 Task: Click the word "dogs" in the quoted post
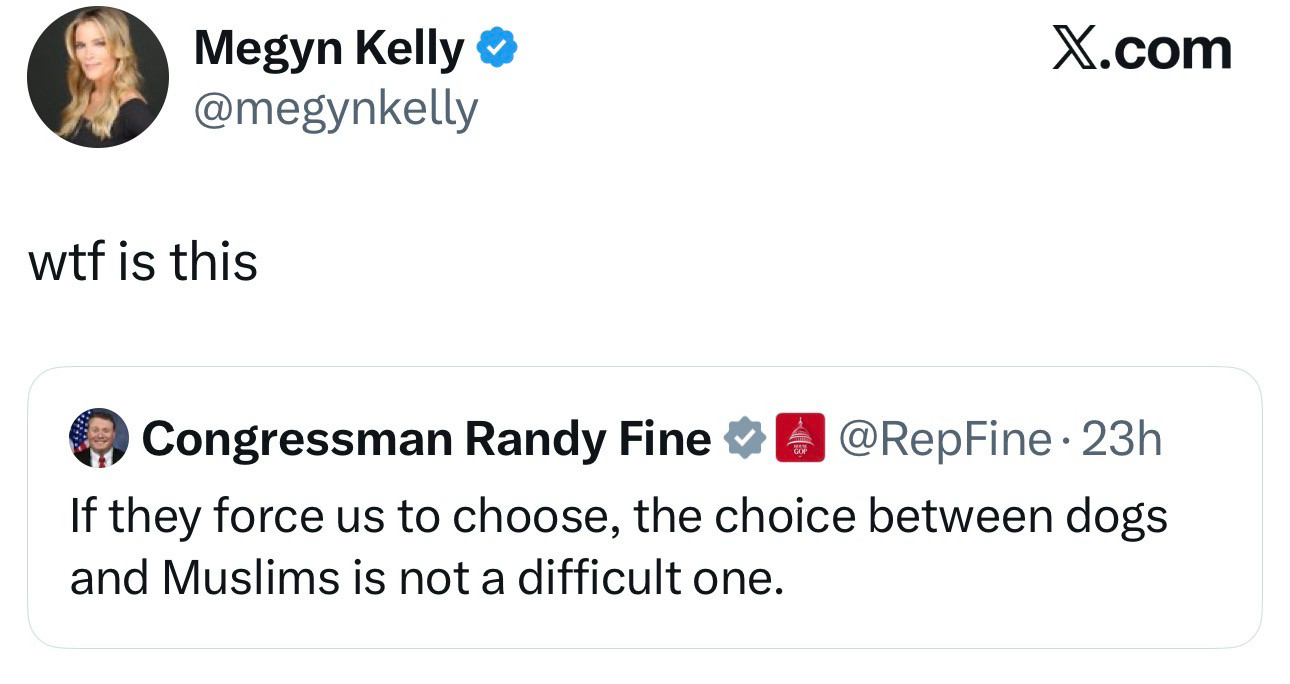(x=1116, y=517)
